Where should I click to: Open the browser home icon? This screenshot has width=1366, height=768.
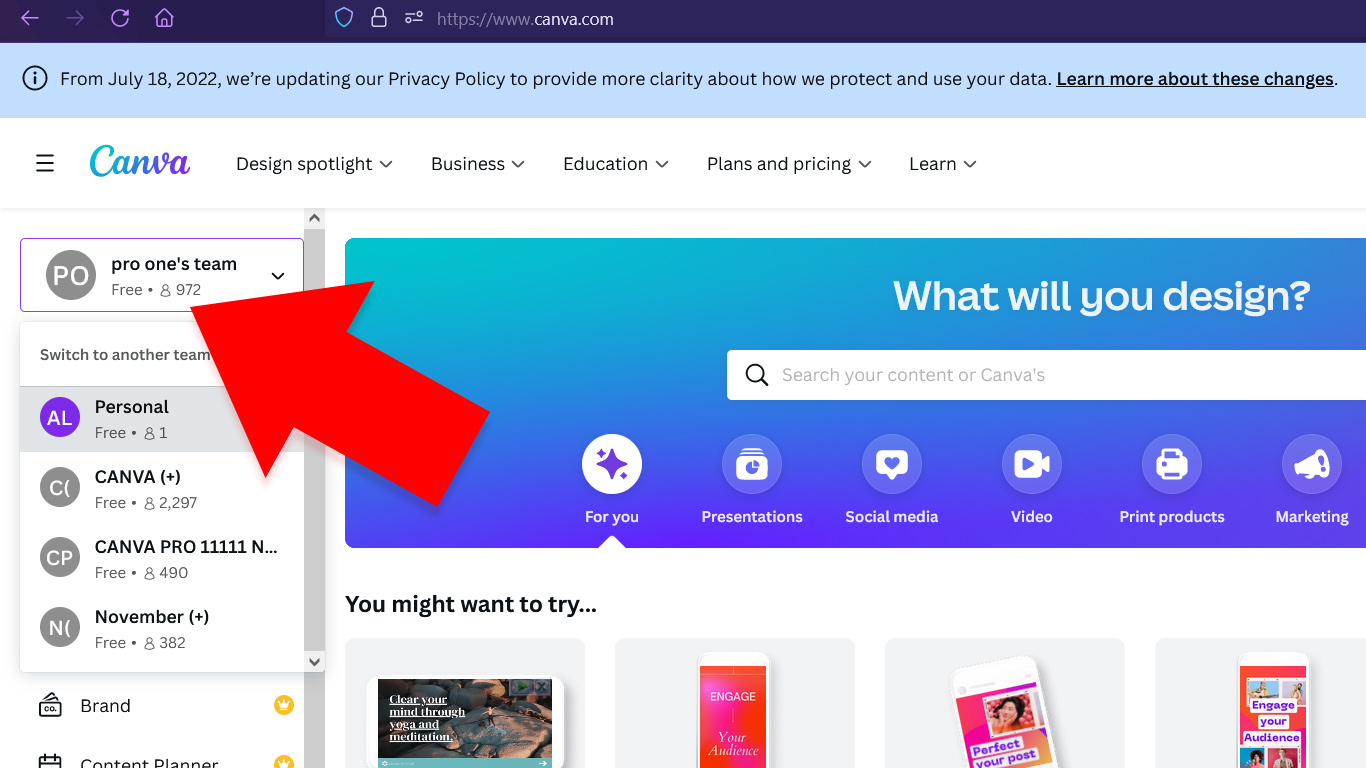click(165, 18)
